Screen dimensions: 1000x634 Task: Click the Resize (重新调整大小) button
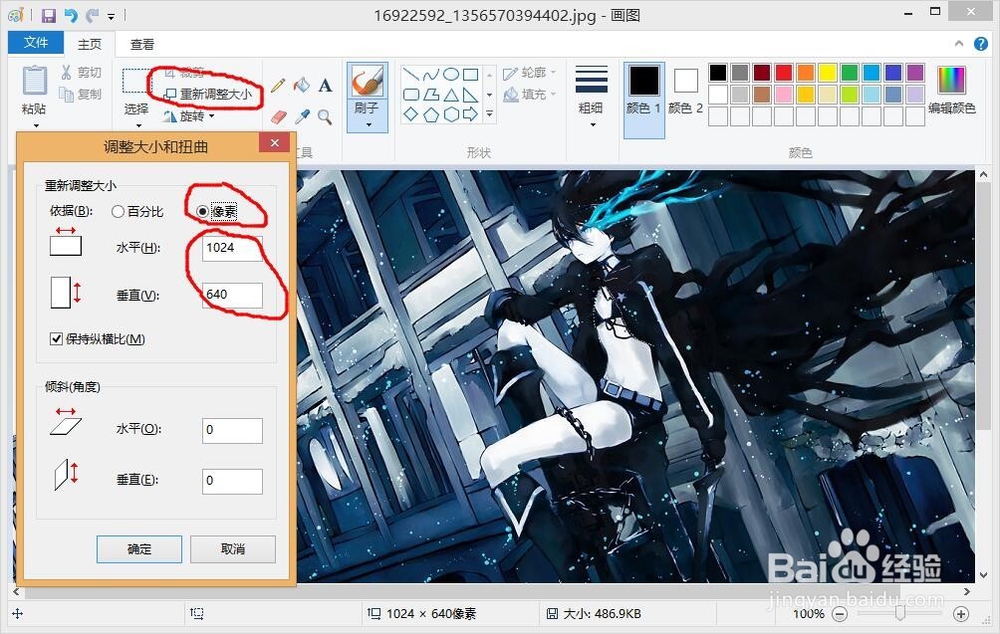point(207,94)
